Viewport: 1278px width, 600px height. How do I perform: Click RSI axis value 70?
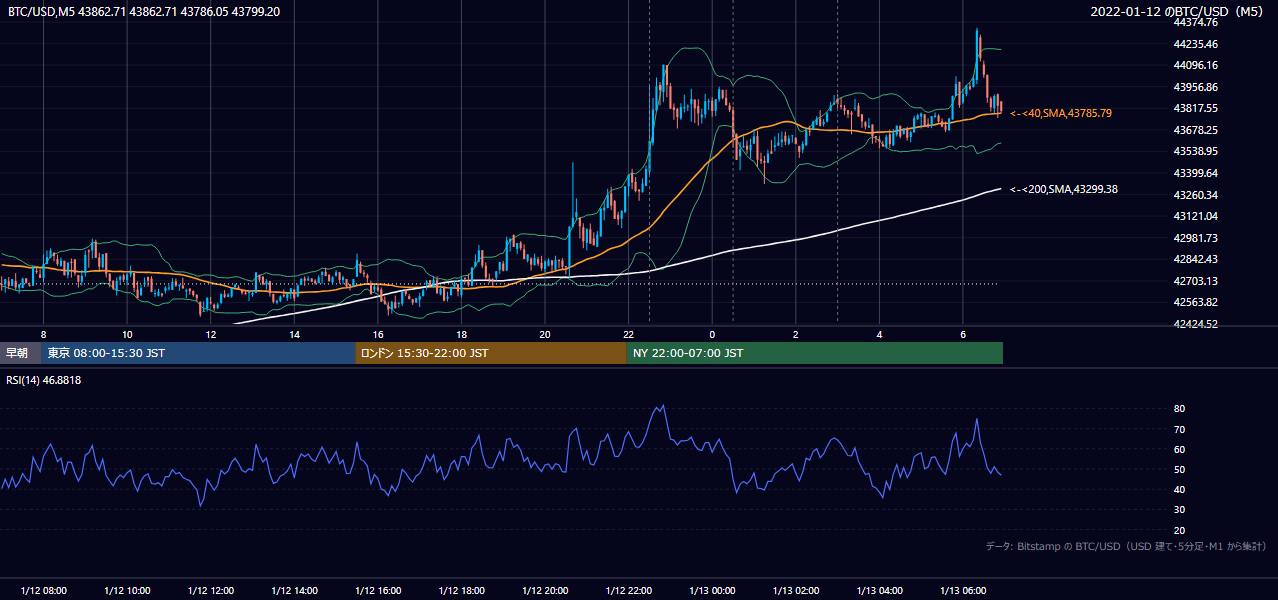coord(1180,429)
